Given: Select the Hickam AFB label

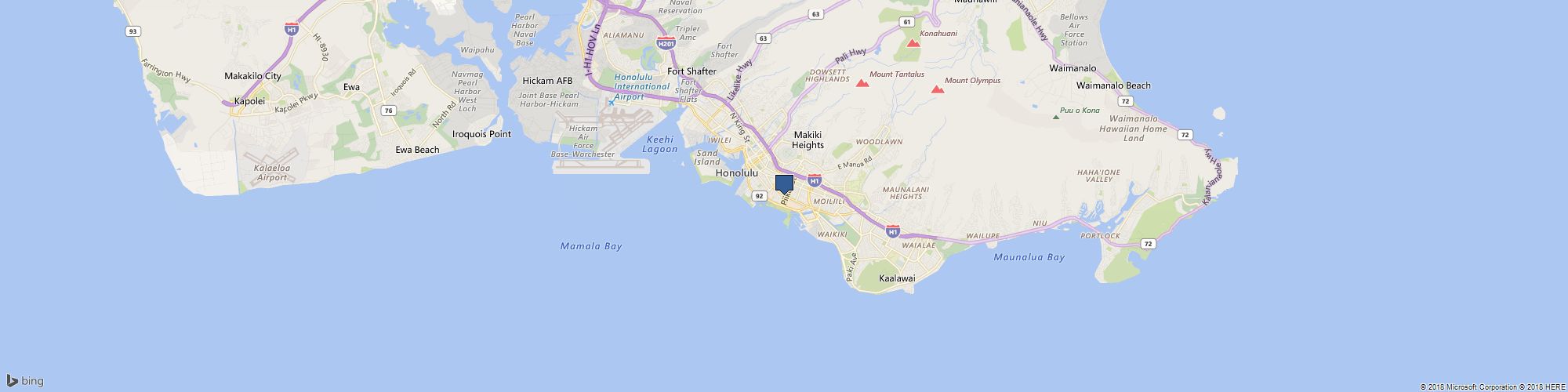Looking at the screenshot, I should 547,81.
